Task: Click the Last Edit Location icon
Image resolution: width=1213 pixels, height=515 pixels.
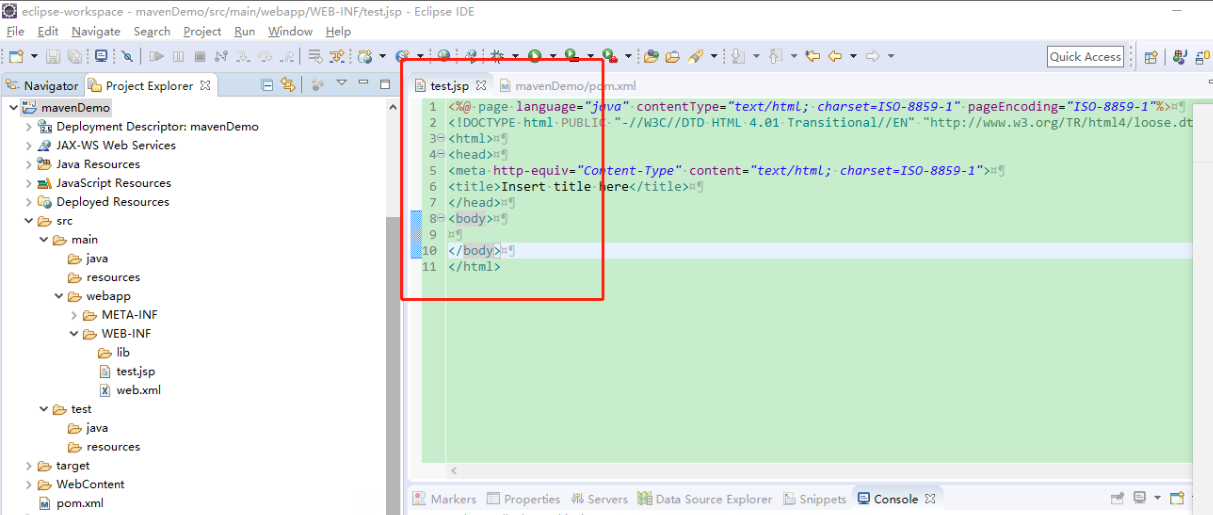Action: point(813,56)
